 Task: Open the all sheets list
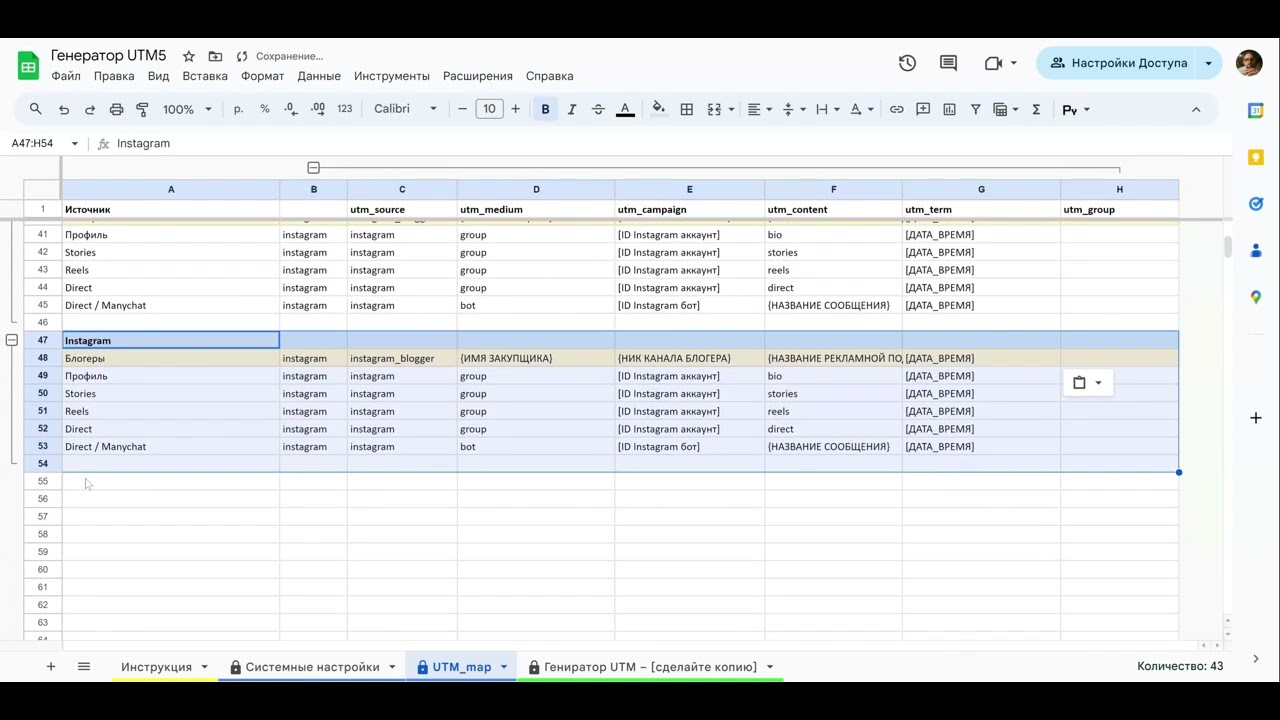coord(84,666)
